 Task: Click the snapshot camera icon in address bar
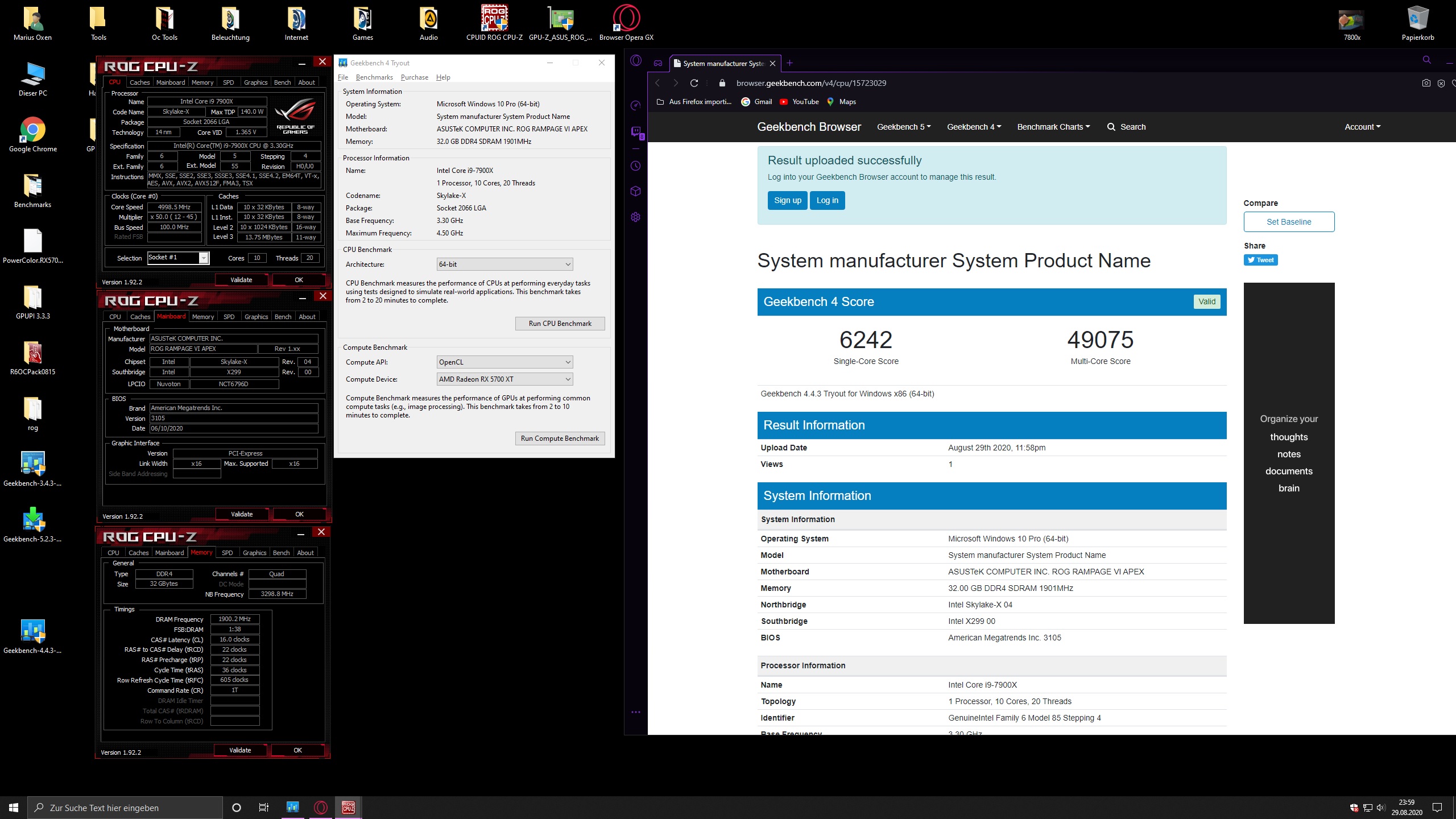(x=1426, y=83)
